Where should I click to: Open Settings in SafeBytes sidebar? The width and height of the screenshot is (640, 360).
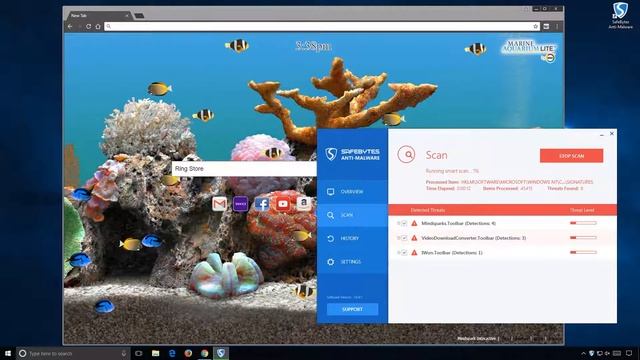tap(352, 262)
